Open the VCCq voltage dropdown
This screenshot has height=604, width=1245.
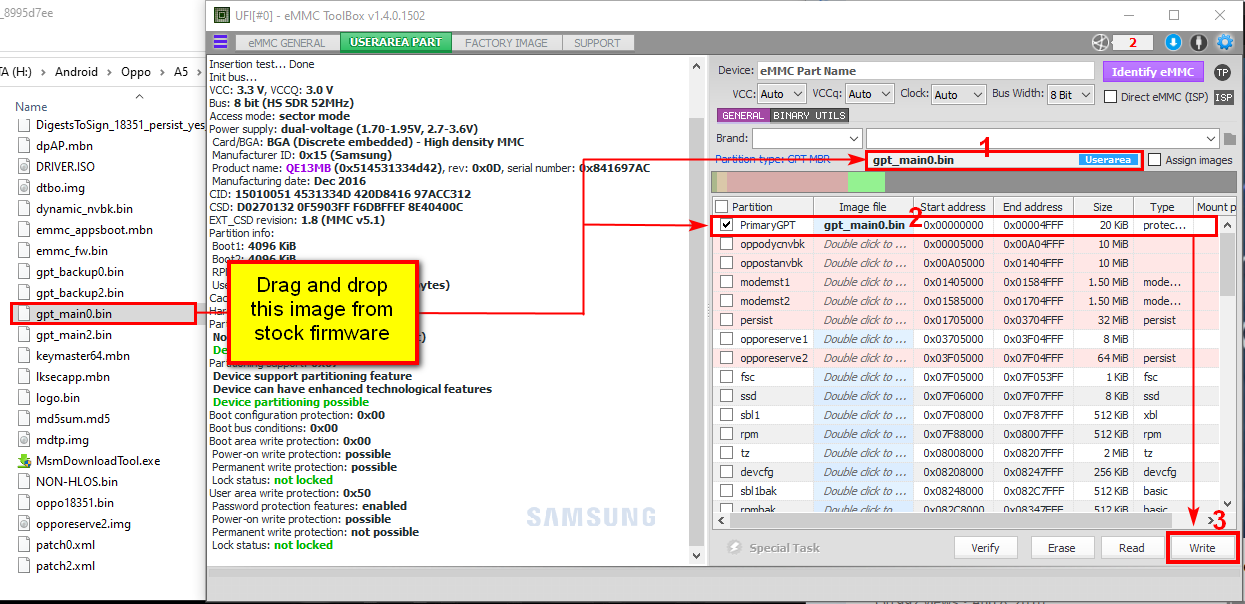click(868, 94)
